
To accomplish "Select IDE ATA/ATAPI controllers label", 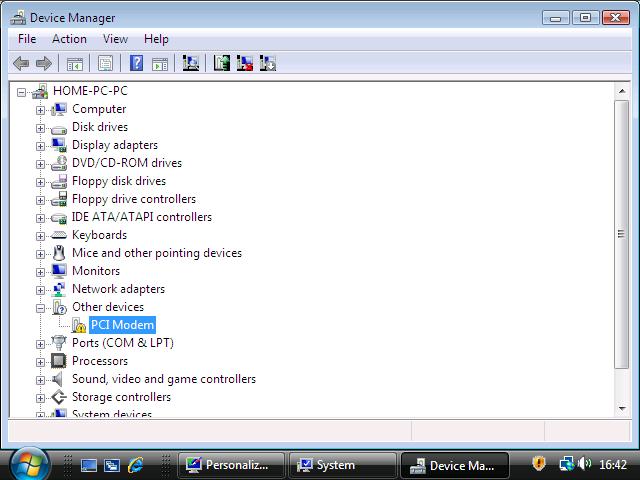I will point(142,217).
